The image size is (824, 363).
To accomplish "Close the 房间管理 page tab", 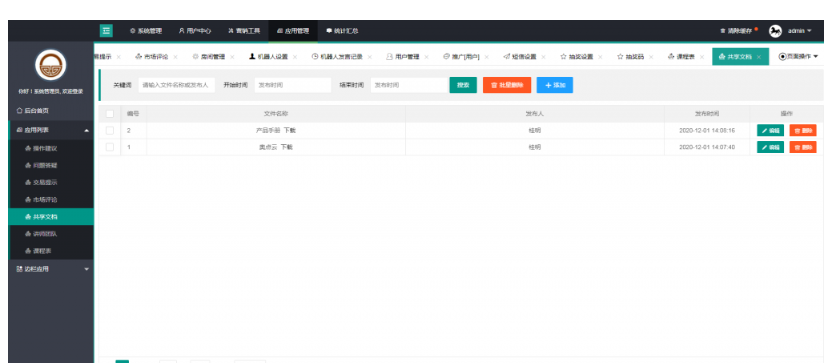I will (x=232, y=57).
